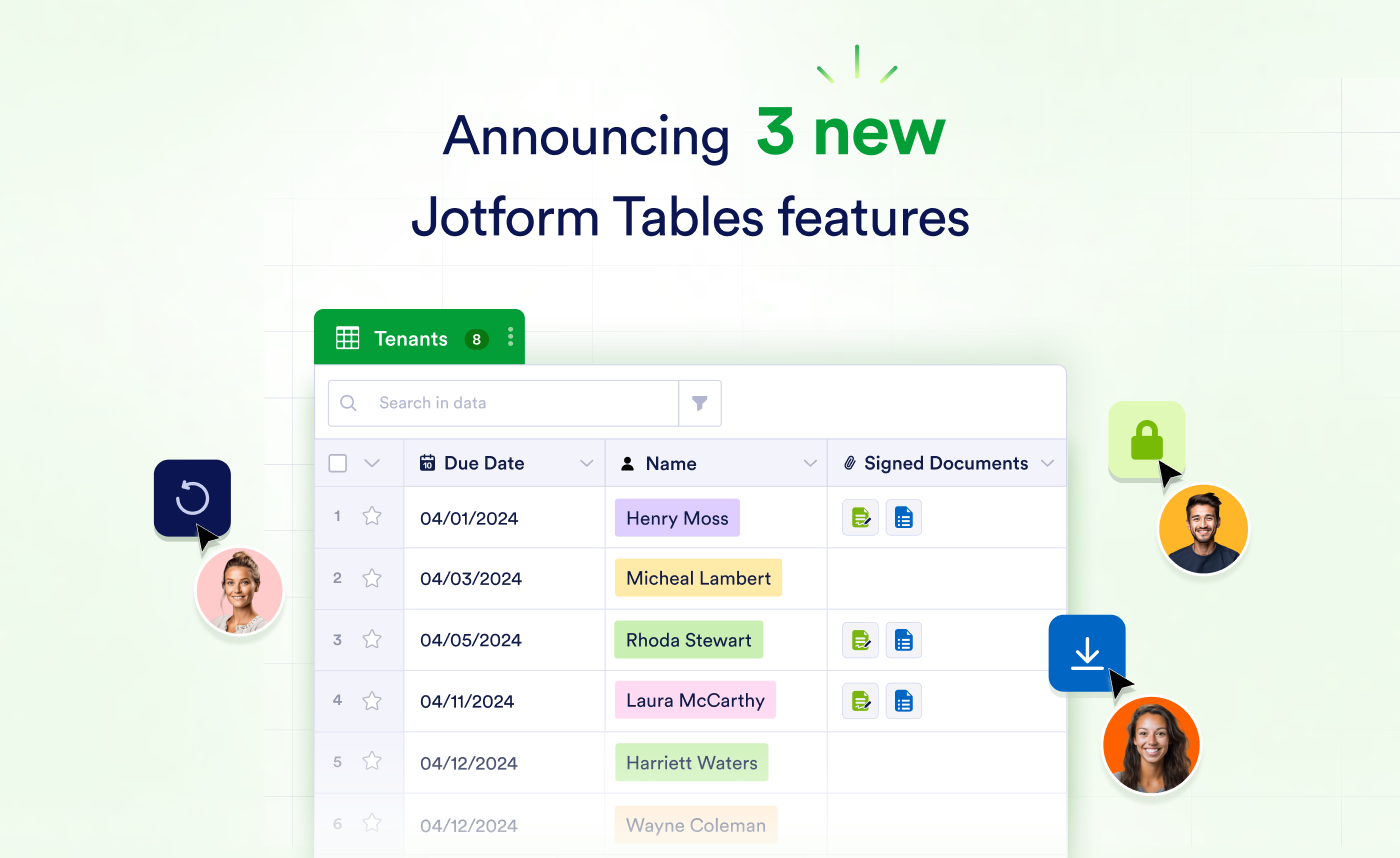Click row number 4 beside Laura McCarthy
This screenshot has height=858, width=1400.
tap(337, 701)
